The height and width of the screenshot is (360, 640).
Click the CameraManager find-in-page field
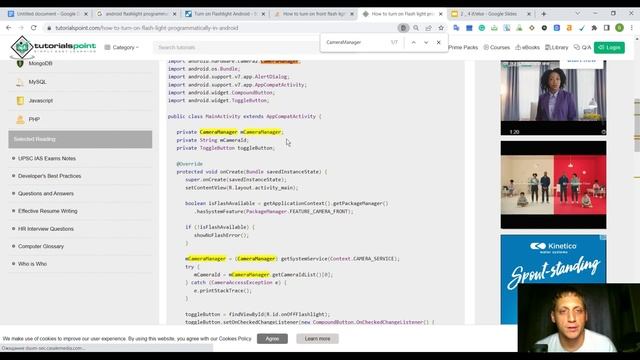click(x=355, y=42)
